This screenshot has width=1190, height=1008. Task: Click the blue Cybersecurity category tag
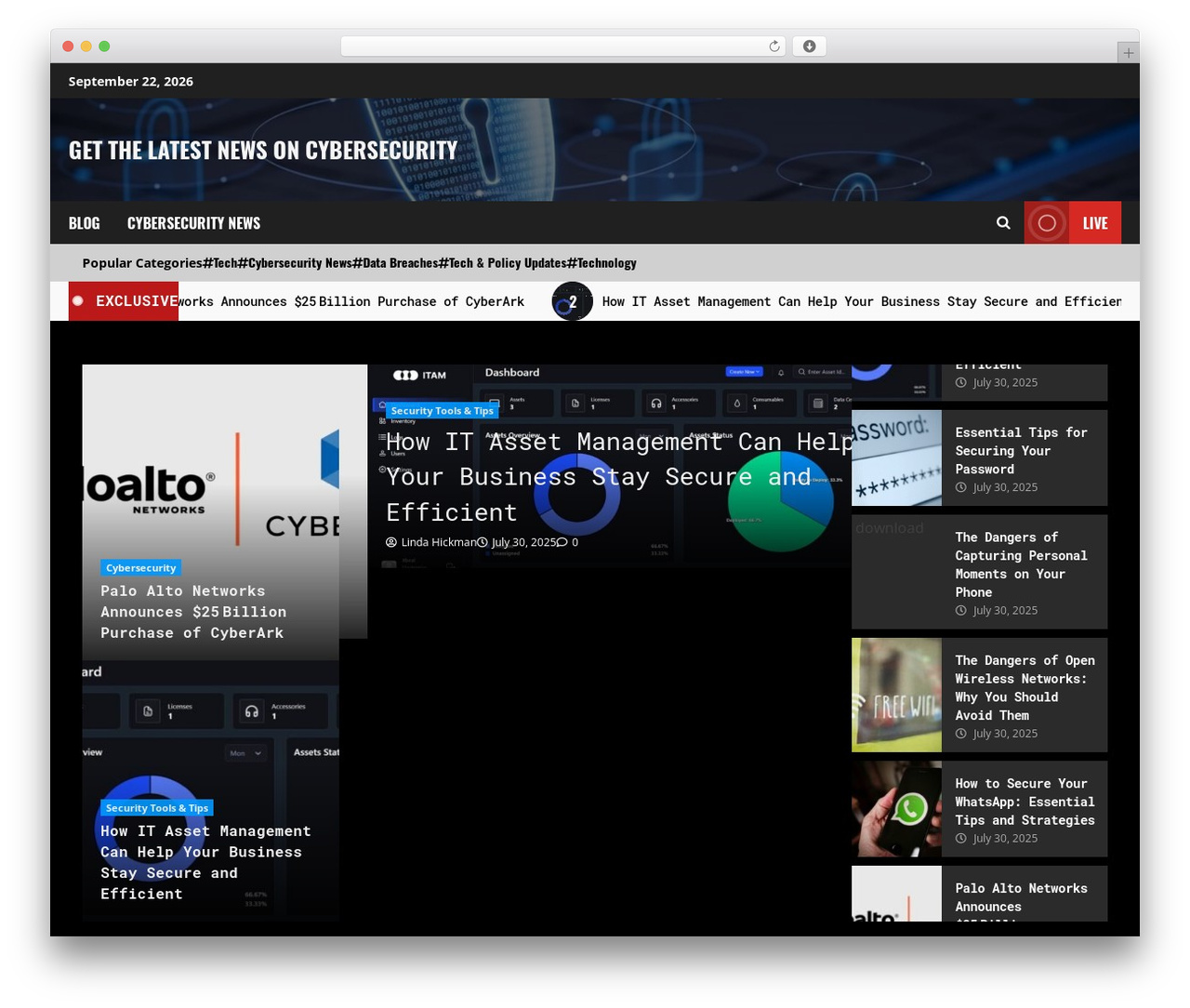pos(140,568)
